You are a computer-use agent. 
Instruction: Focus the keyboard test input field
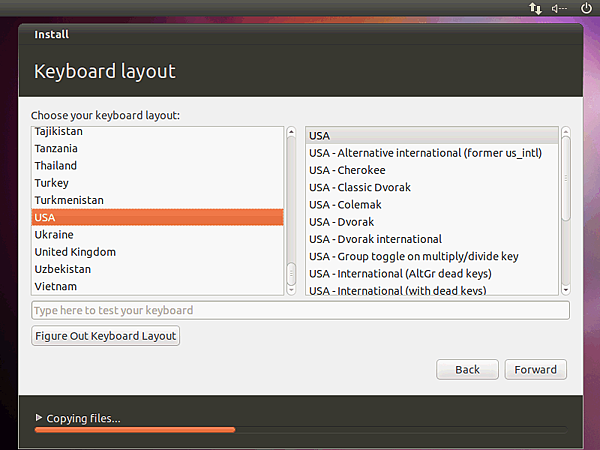(x=300, y=310)
